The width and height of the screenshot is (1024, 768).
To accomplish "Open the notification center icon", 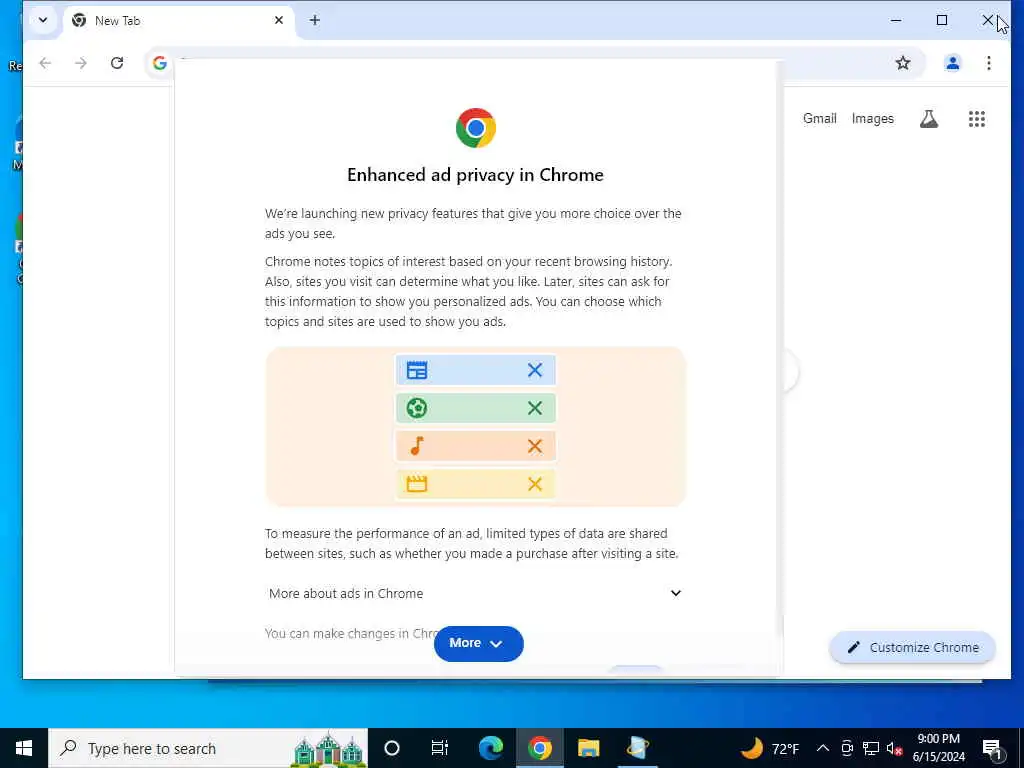I will coord(992,749).
